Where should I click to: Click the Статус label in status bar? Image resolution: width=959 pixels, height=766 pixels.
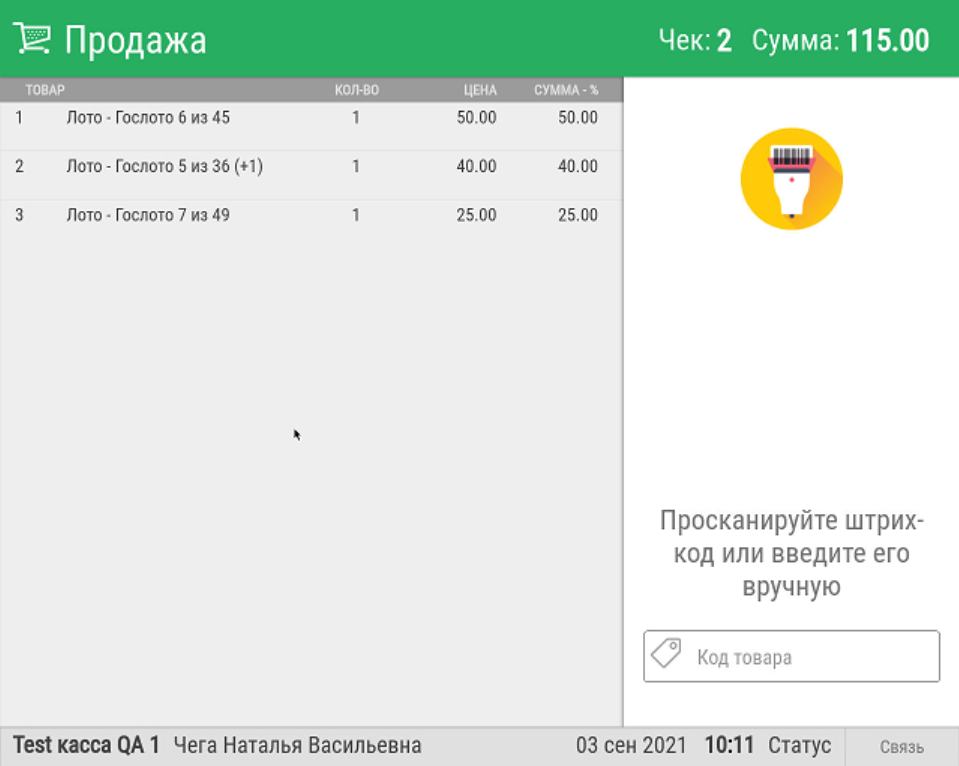799,745
